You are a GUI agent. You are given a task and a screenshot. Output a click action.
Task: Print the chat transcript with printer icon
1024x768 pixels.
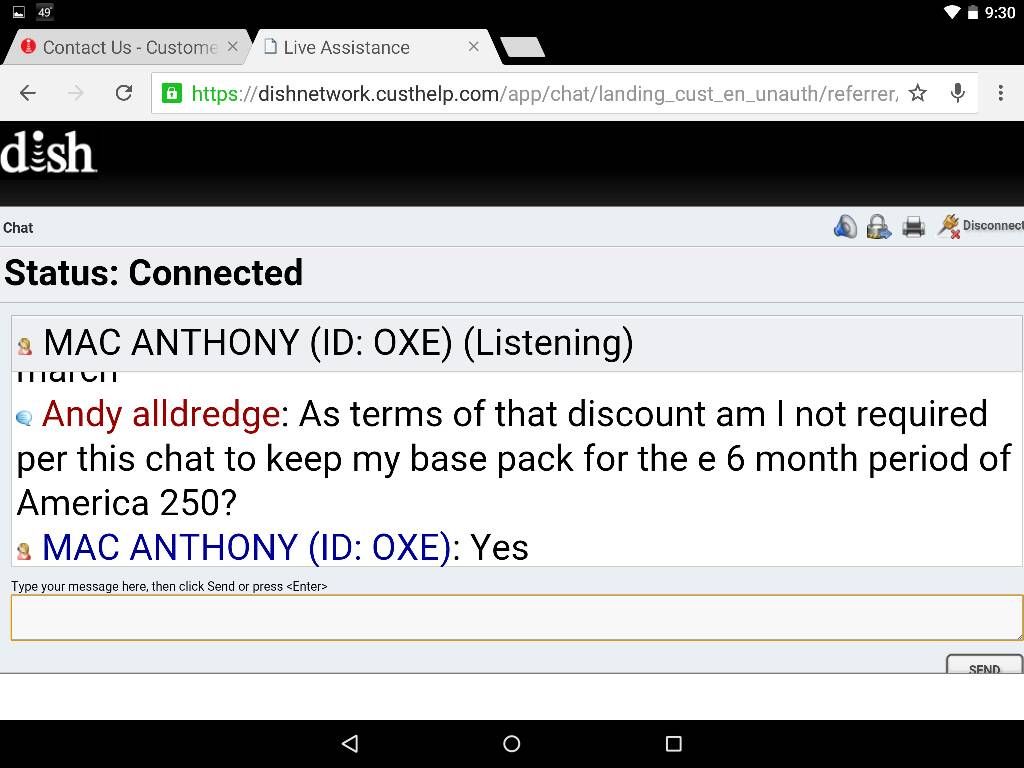[x=913, y=227]
